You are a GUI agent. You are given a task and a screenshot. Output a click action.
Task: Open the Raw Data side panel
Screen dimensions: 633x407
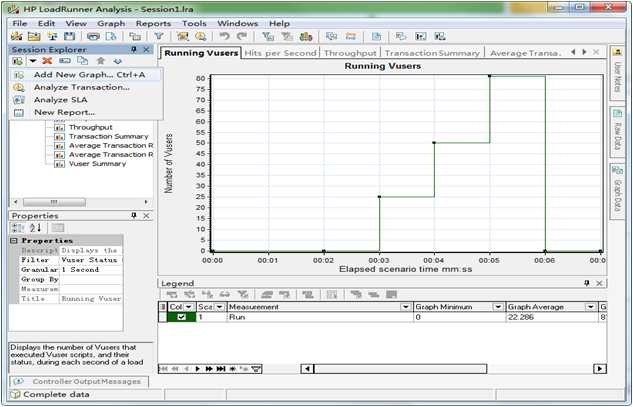click(617, 134)
